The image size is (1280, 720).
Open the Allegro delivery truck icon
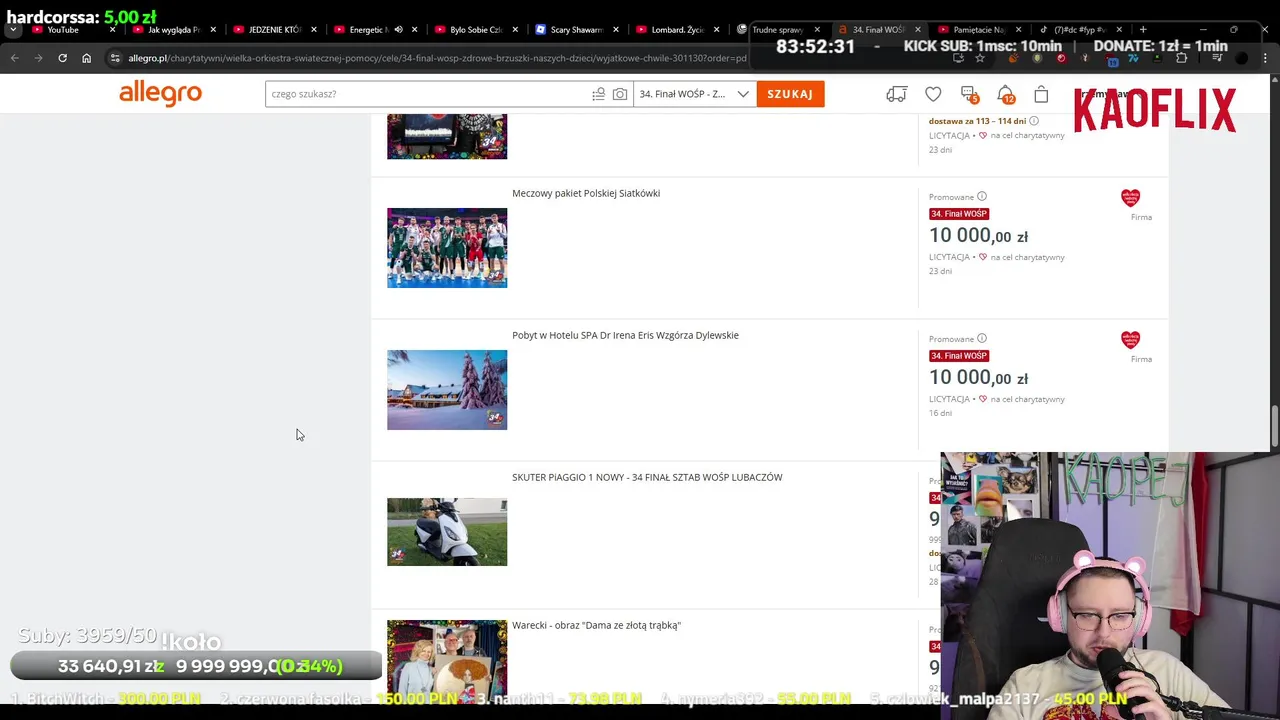[896, 94]
